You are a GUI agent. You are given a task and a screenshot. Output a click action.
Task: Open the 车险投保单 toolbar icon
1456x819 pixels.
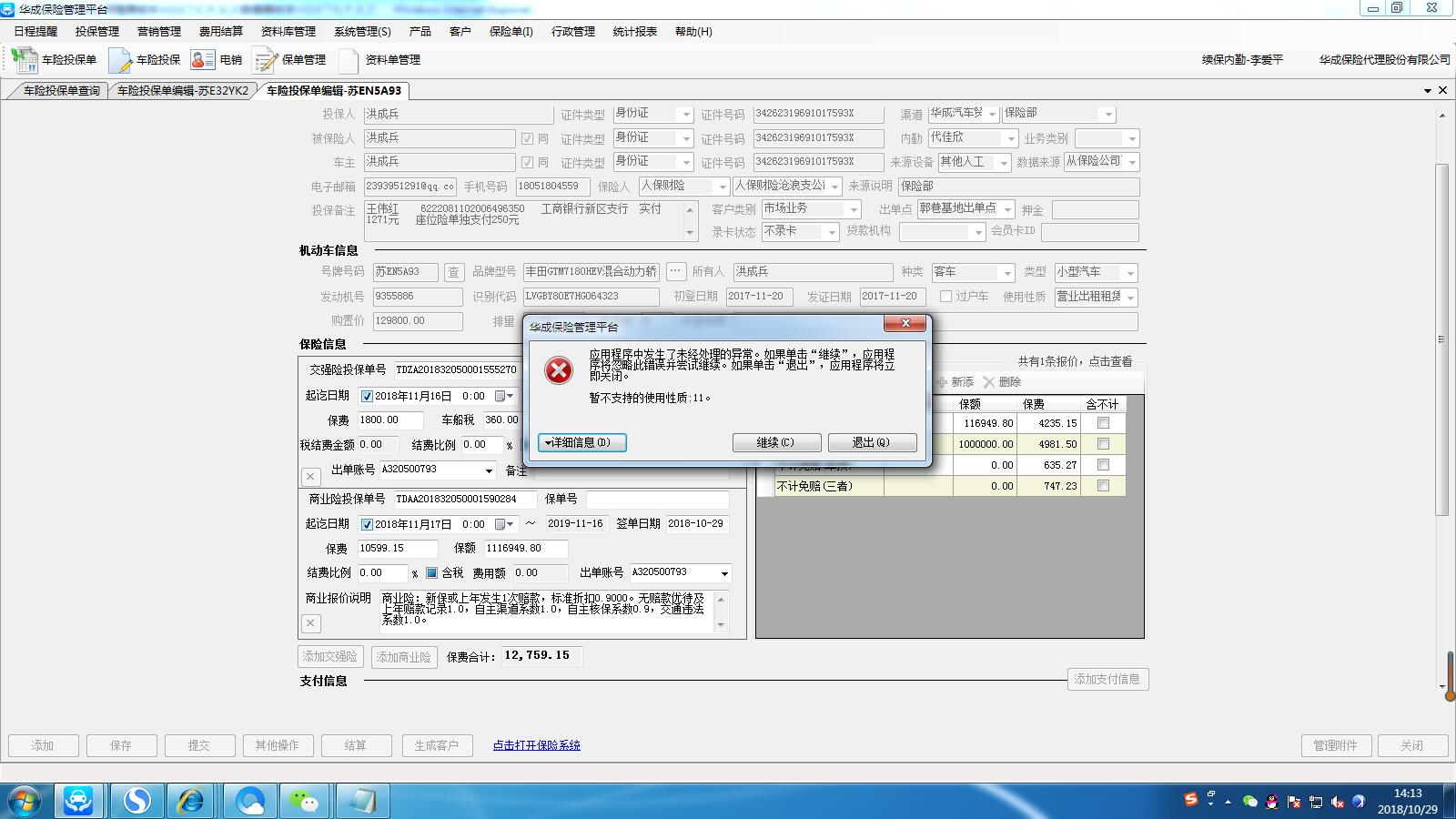25,60
